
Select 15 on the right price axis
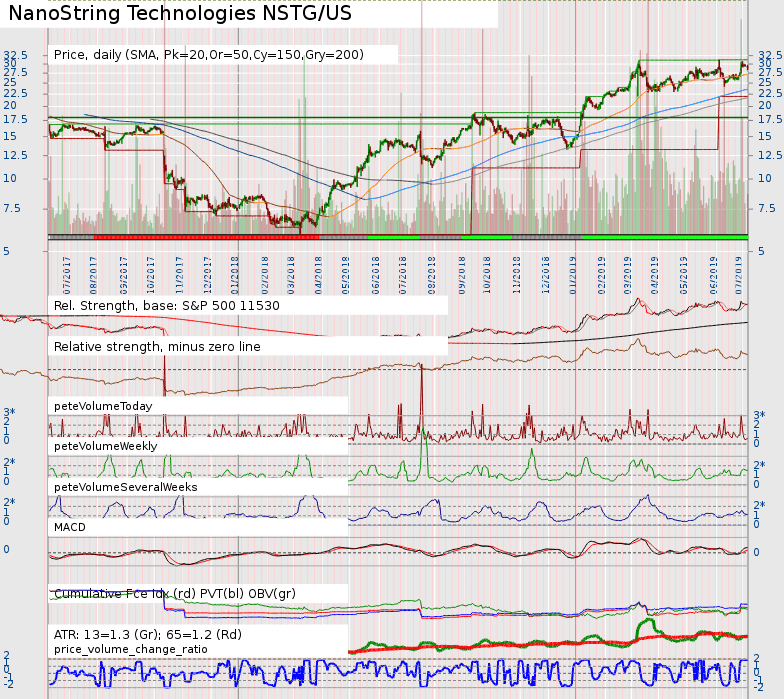(765, 136)
